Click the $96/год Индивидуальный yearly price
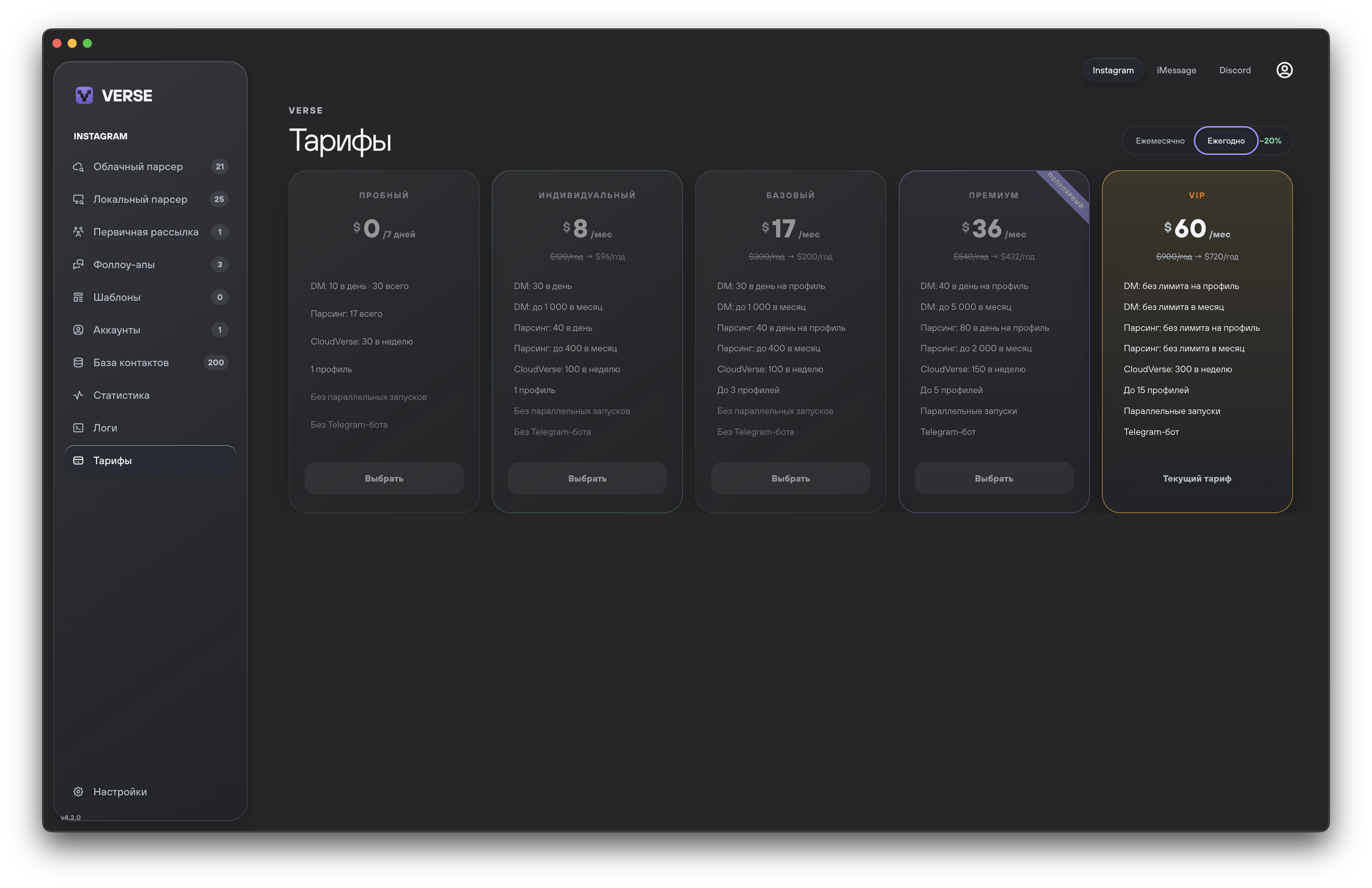Screen dimensions: 1372x888 click(610, 256)
